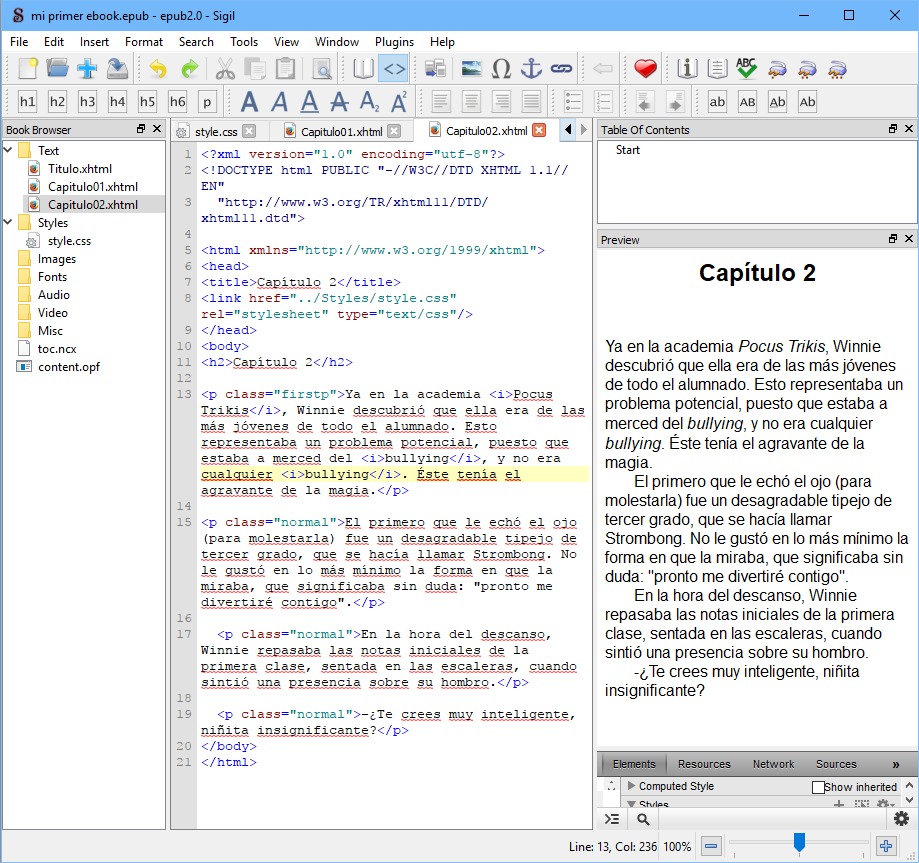Show more inspector tabs with » chevron

895,764
